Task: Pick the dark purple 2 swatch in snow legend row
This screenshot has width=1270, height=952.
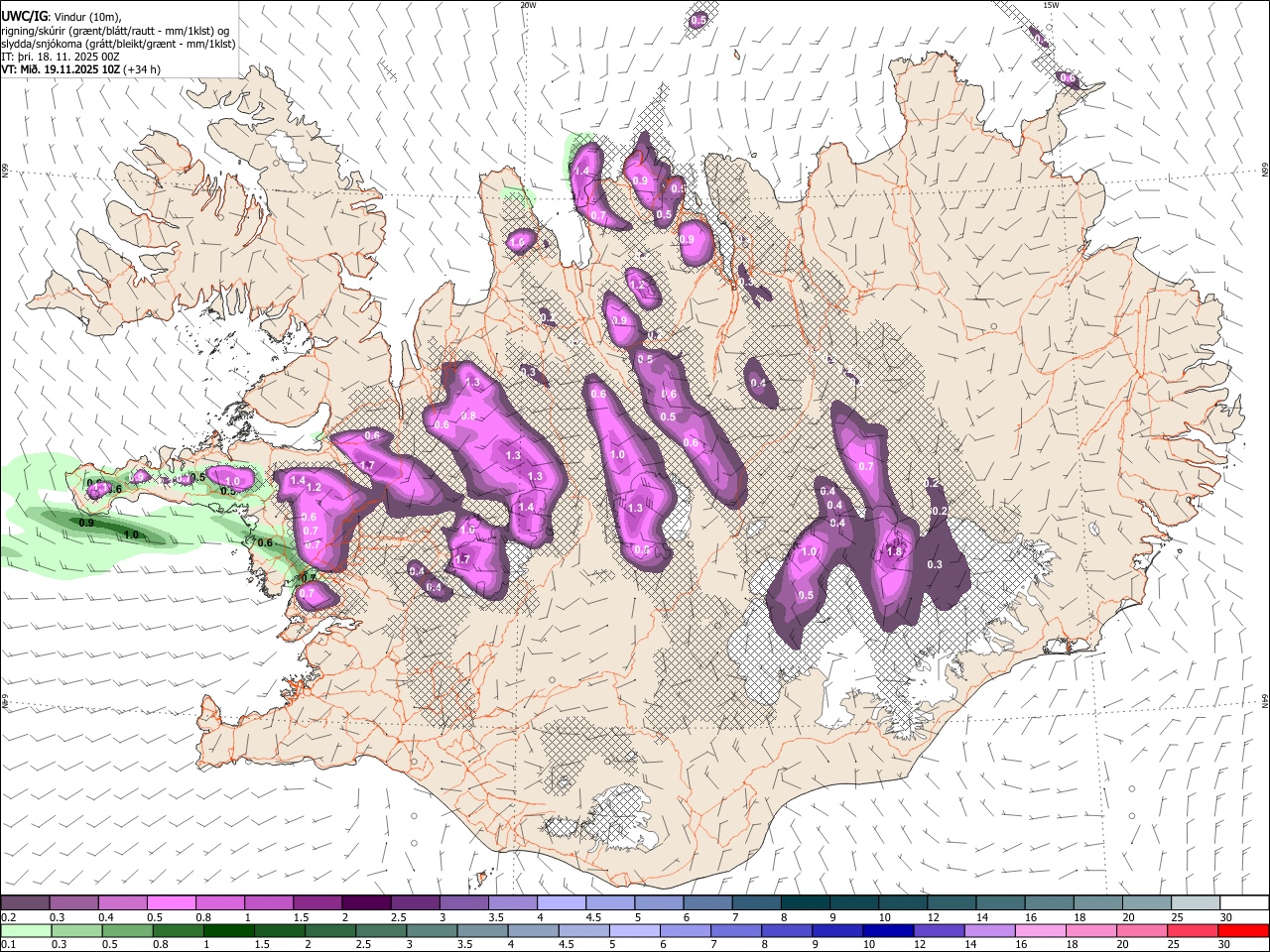Action: [365, 902]
